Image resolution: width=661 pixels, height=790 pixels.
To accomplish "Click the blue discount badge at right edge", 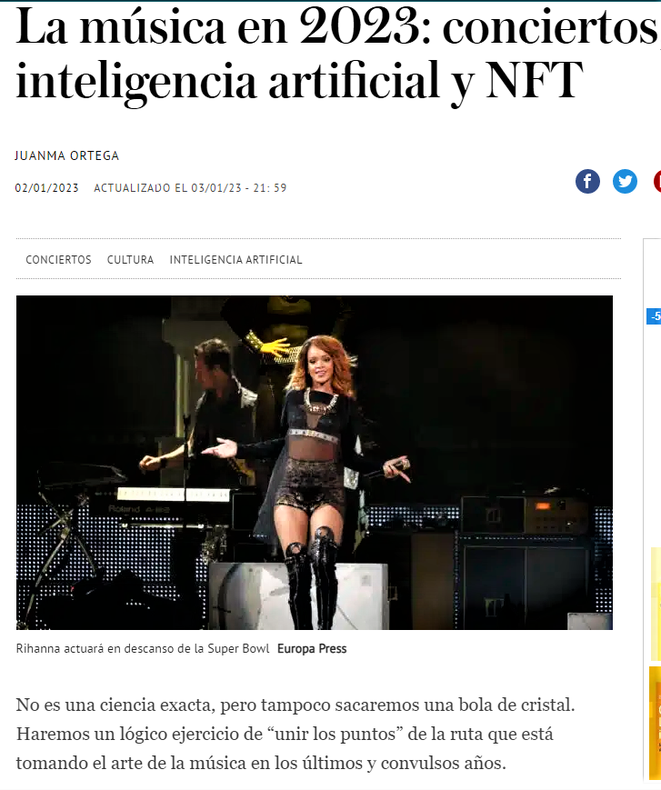I will click(654, 316).
